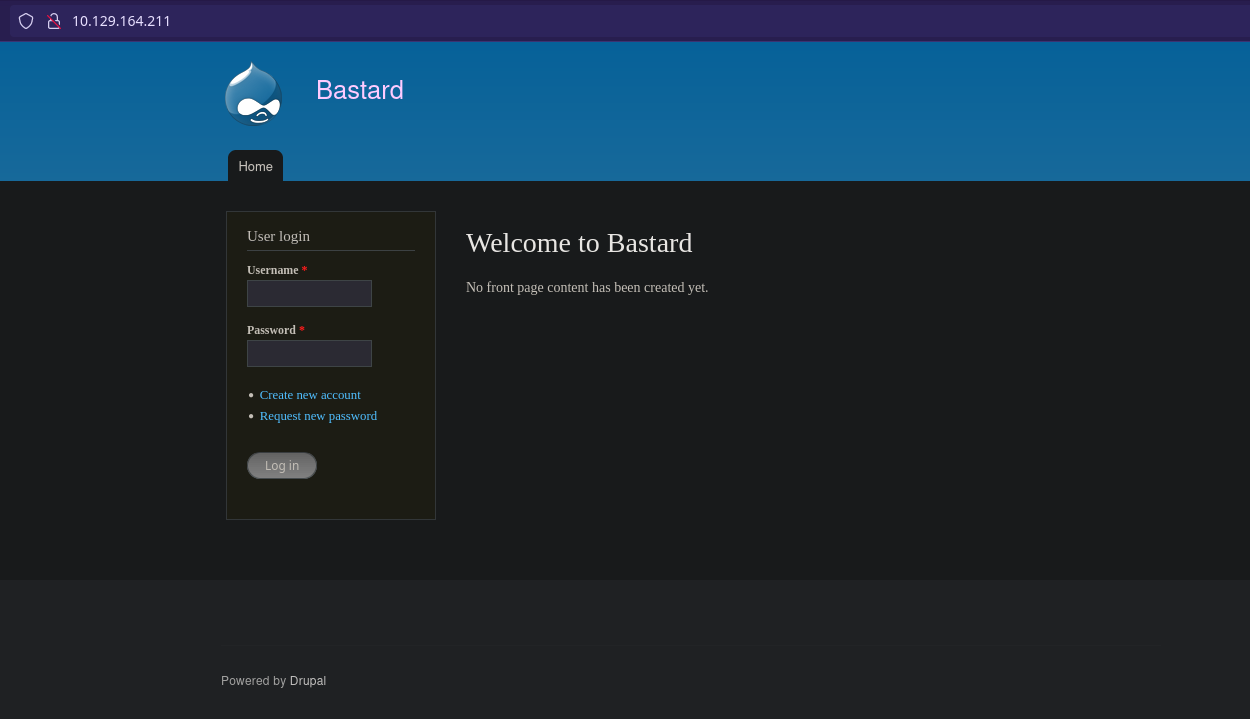Click the 'Powered by' footer text
The height and width of the screenshot is (719, 1250).
253,681
